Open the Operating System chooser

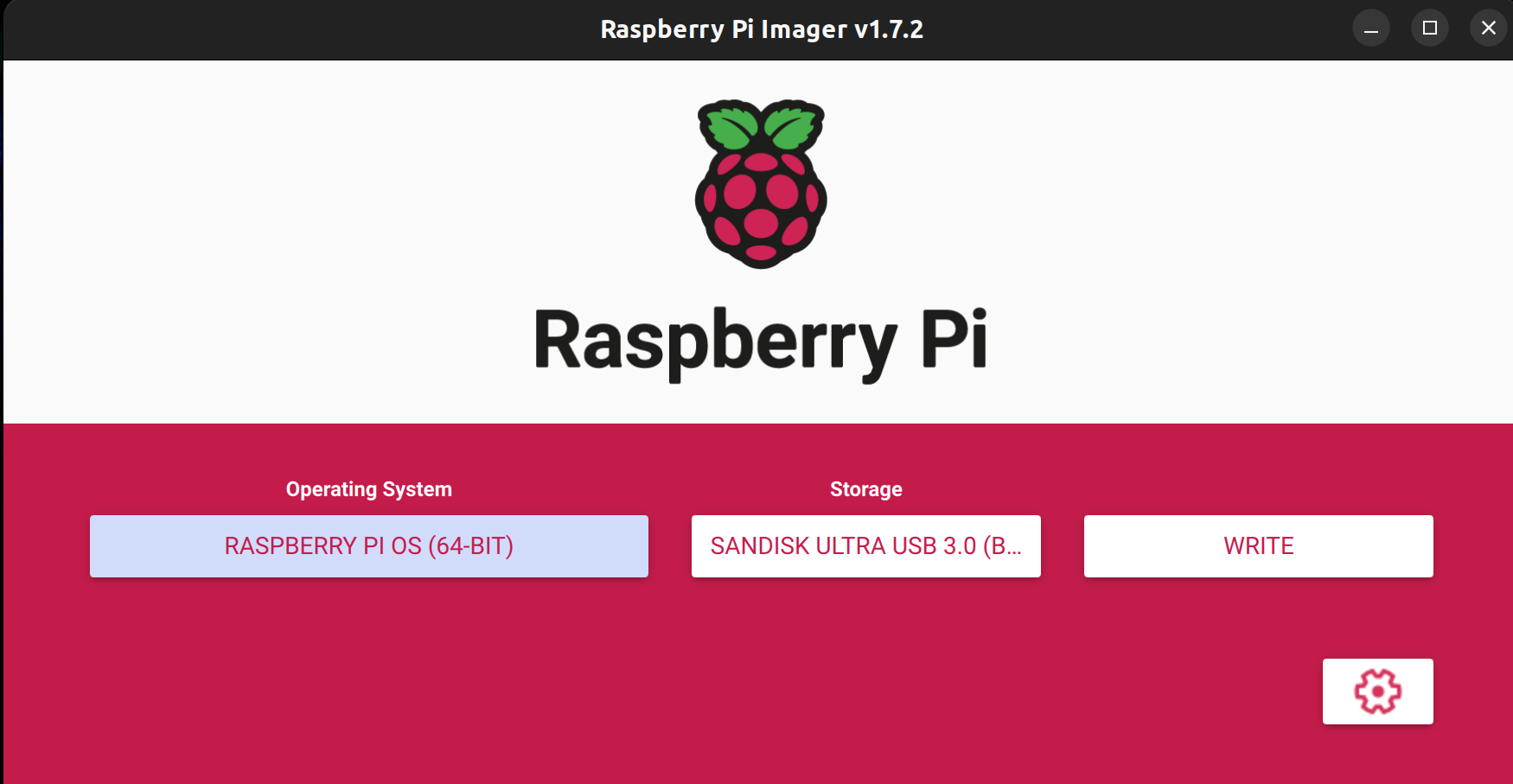pyautogui.click(x=368, y=546)
